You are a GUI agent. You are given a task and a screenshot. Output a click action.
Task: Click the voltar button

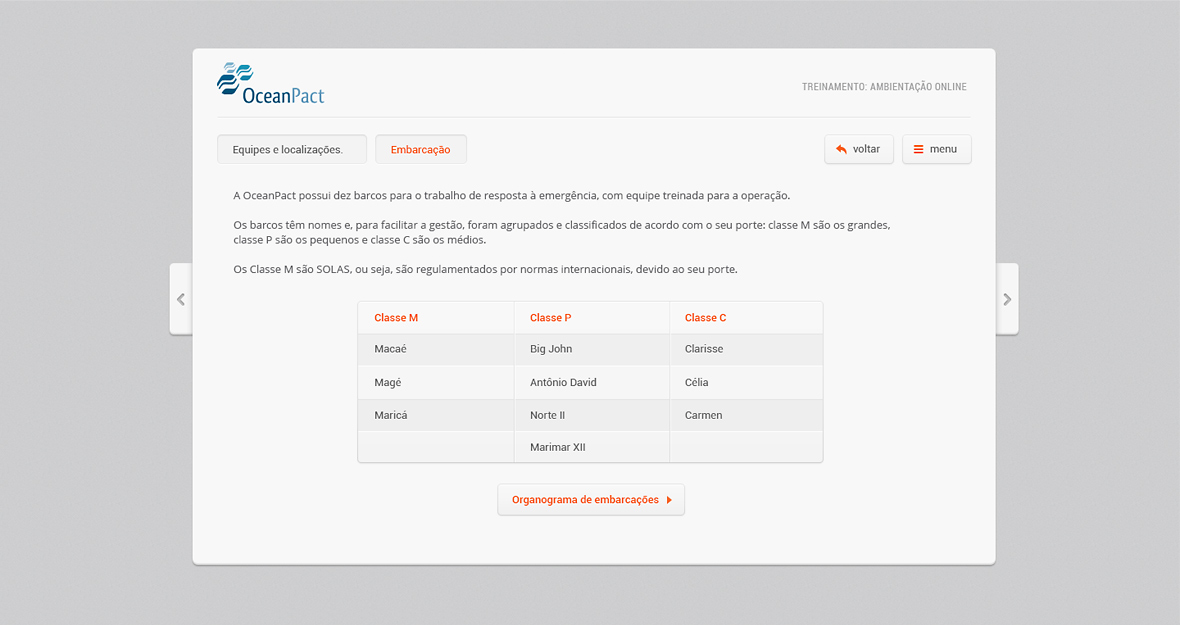pyautogui.click(x=859, y=149)
